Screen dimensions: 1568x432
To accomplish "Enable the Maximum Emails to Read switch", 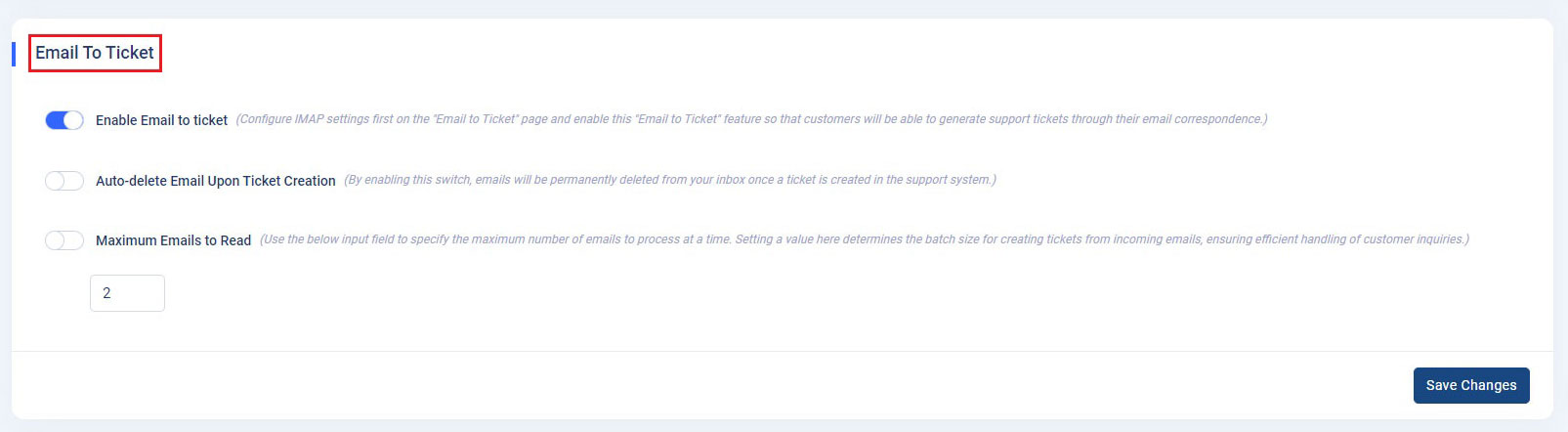I will click(x=64, y=240).
